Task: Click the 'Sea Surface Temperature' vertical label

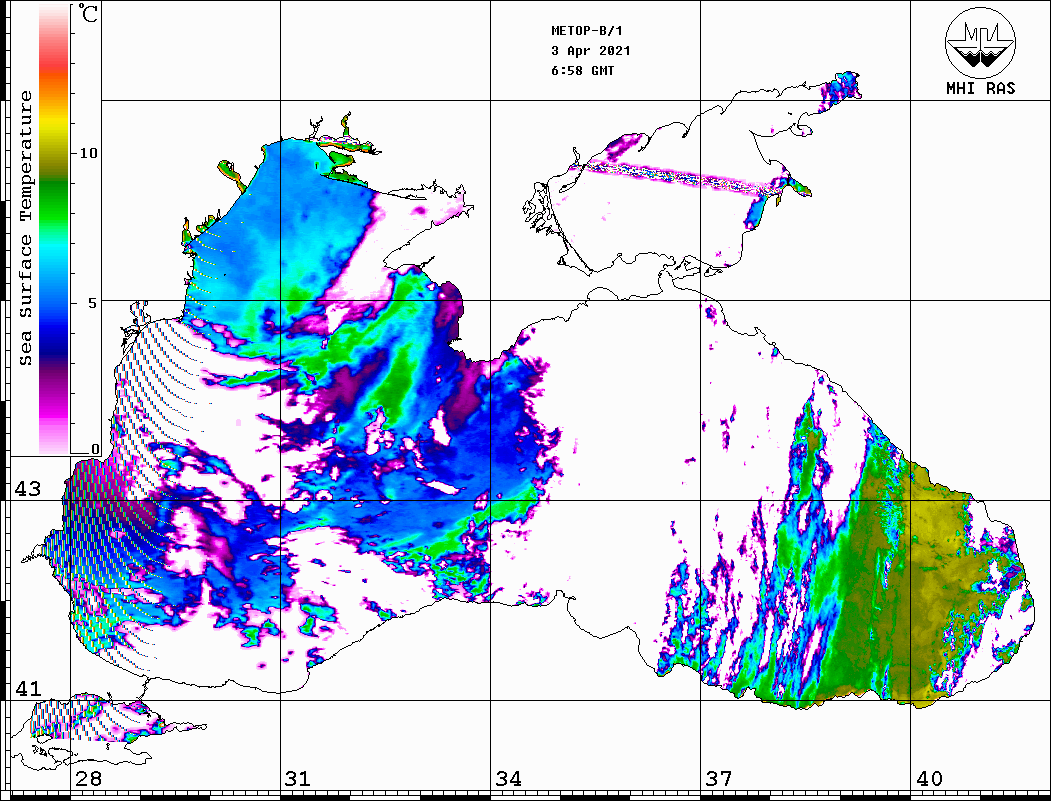Action: [25, 229]
